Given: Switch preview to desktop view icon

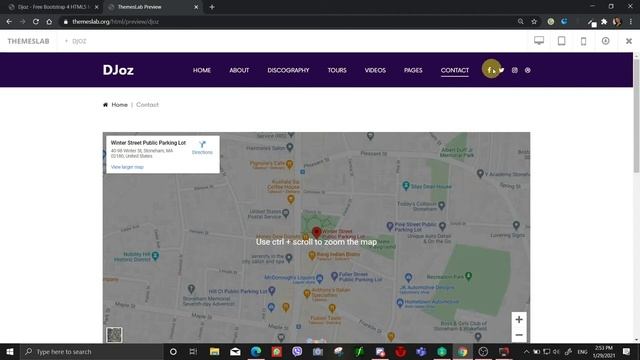Looking at the screenshot, I should (539, 41).
